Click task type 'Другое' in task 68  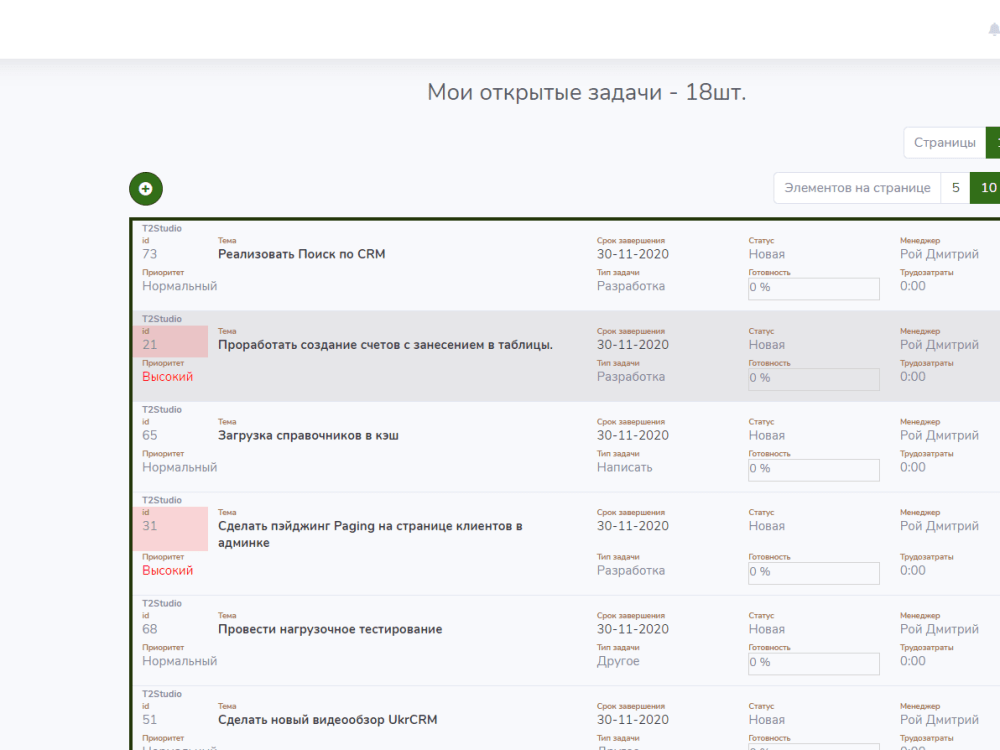(618, 661)
